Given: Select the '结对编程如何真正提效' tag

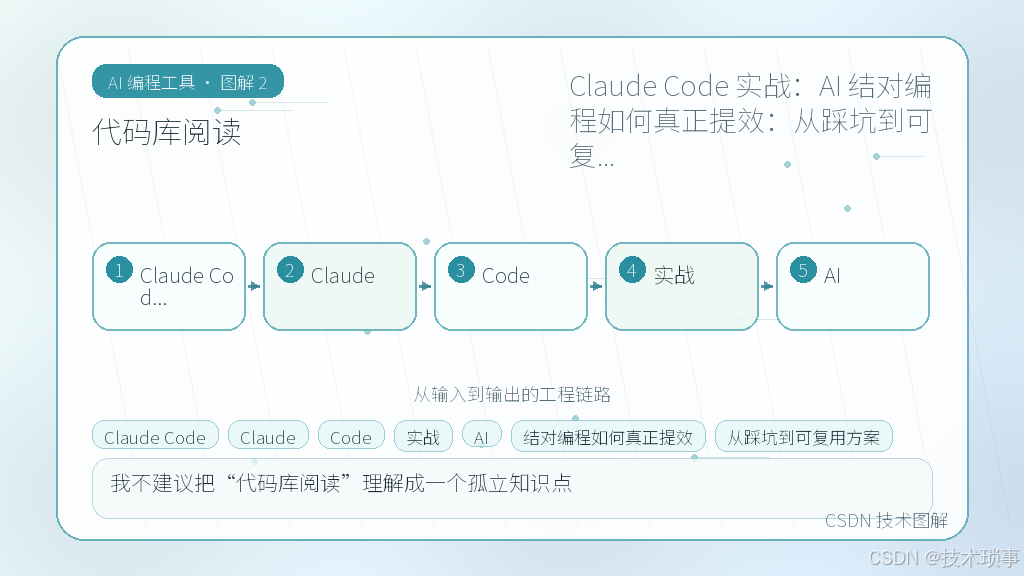Looking at the screenshot, I should (608, 436).
